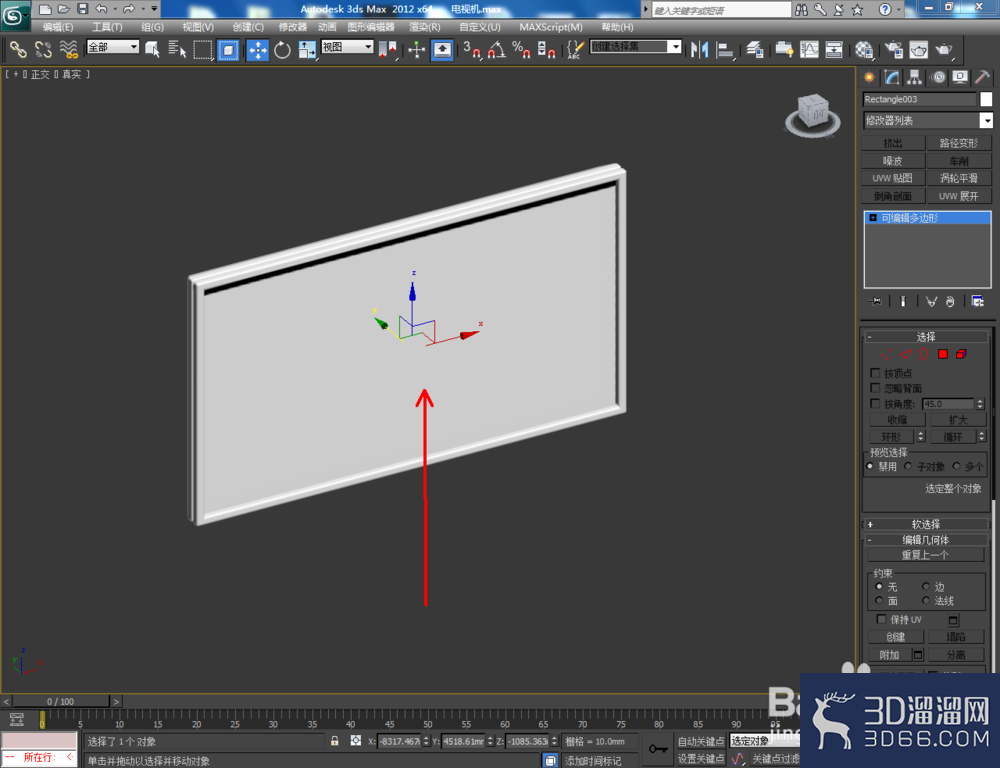Collapse the 选择 rollout
Viewport: 1000px width, 768px height.
(x=925, y=337)
